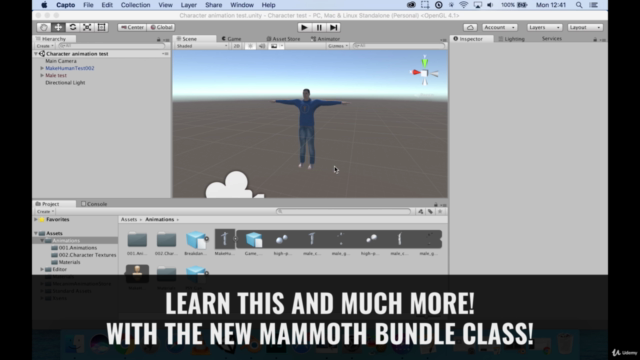
Task: Switch to the Asset Store tab
Action: coord(283,39)
